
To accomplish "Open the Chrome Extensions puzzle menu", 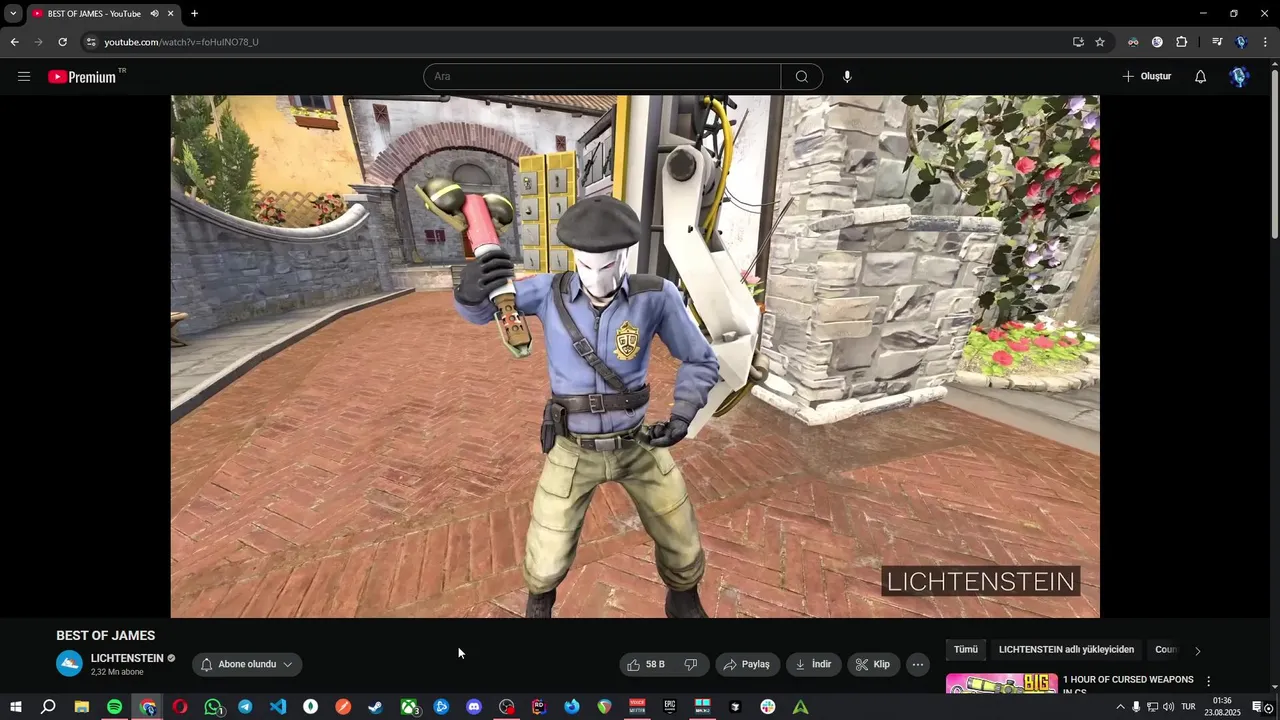I will coord(1182,42).
